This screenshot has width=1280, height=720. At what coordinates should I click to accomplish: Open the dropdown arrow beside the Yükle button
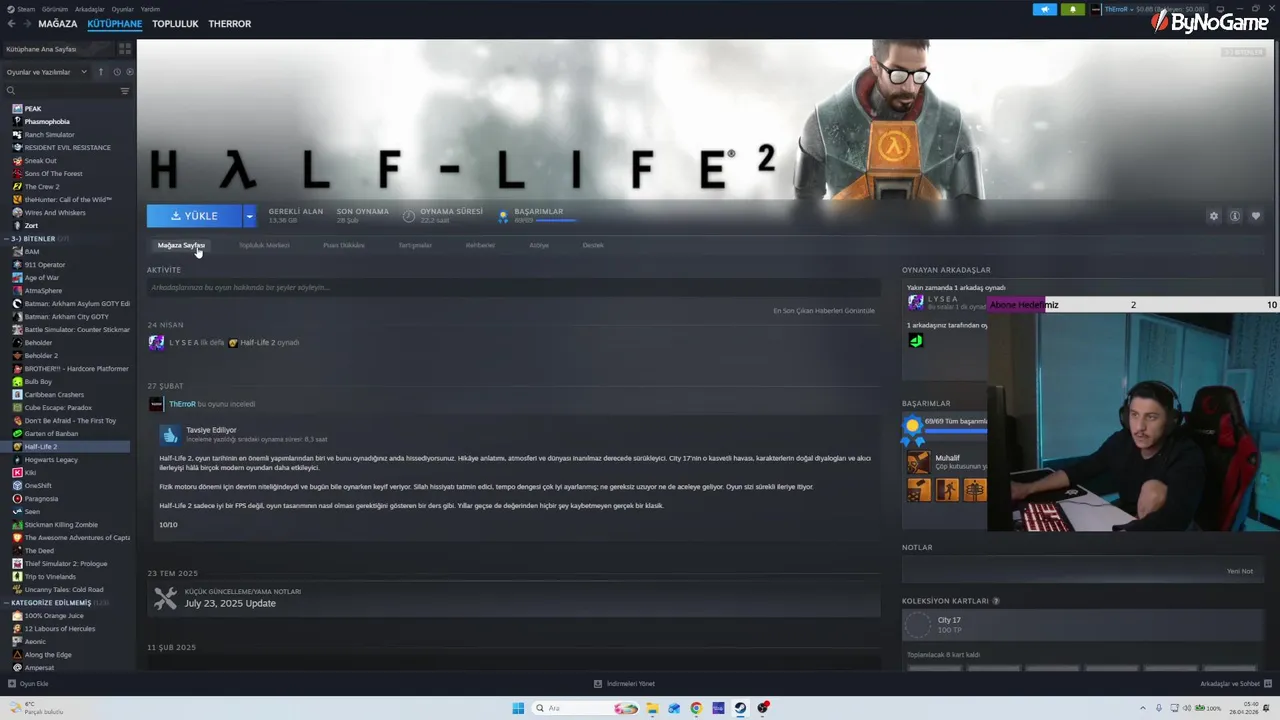[x=249, y=216]
